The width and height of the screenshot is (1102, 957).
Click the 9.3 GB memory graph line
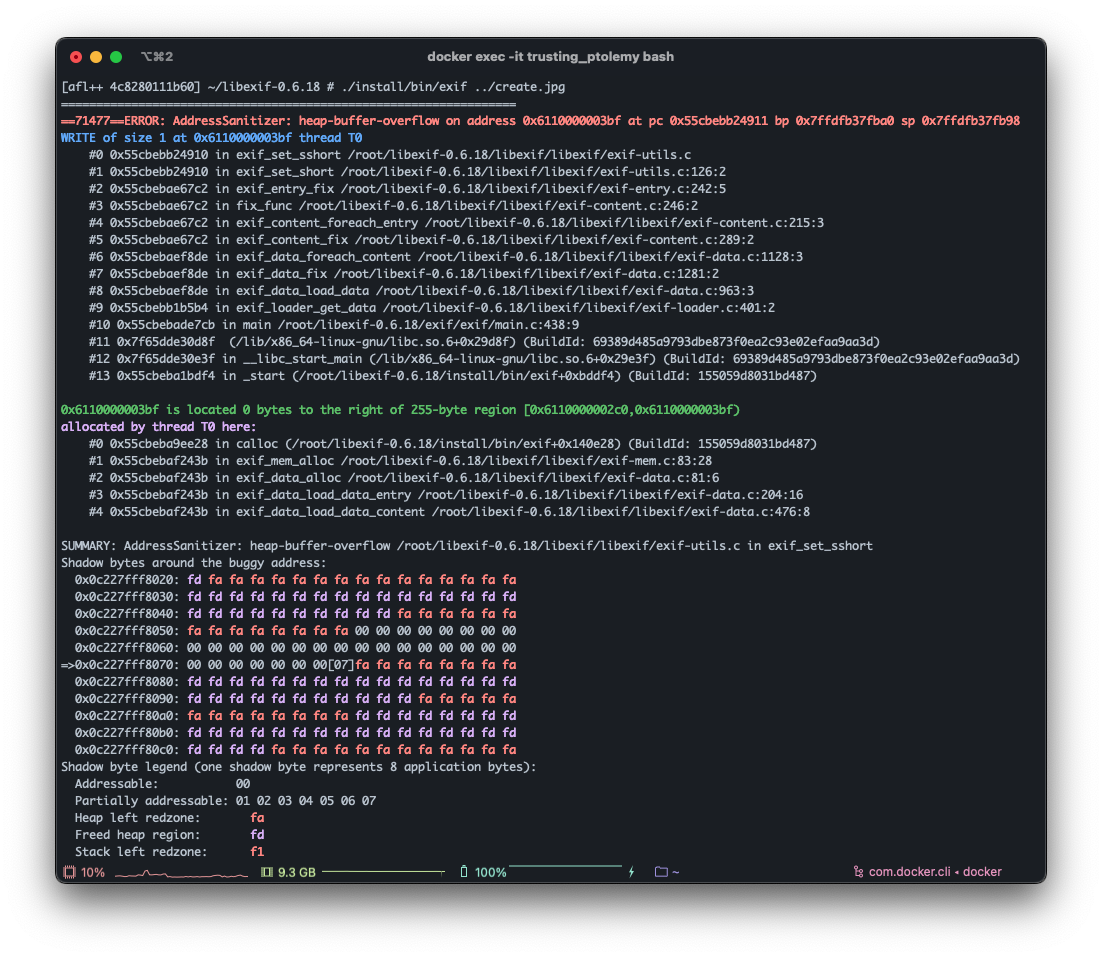383,872
